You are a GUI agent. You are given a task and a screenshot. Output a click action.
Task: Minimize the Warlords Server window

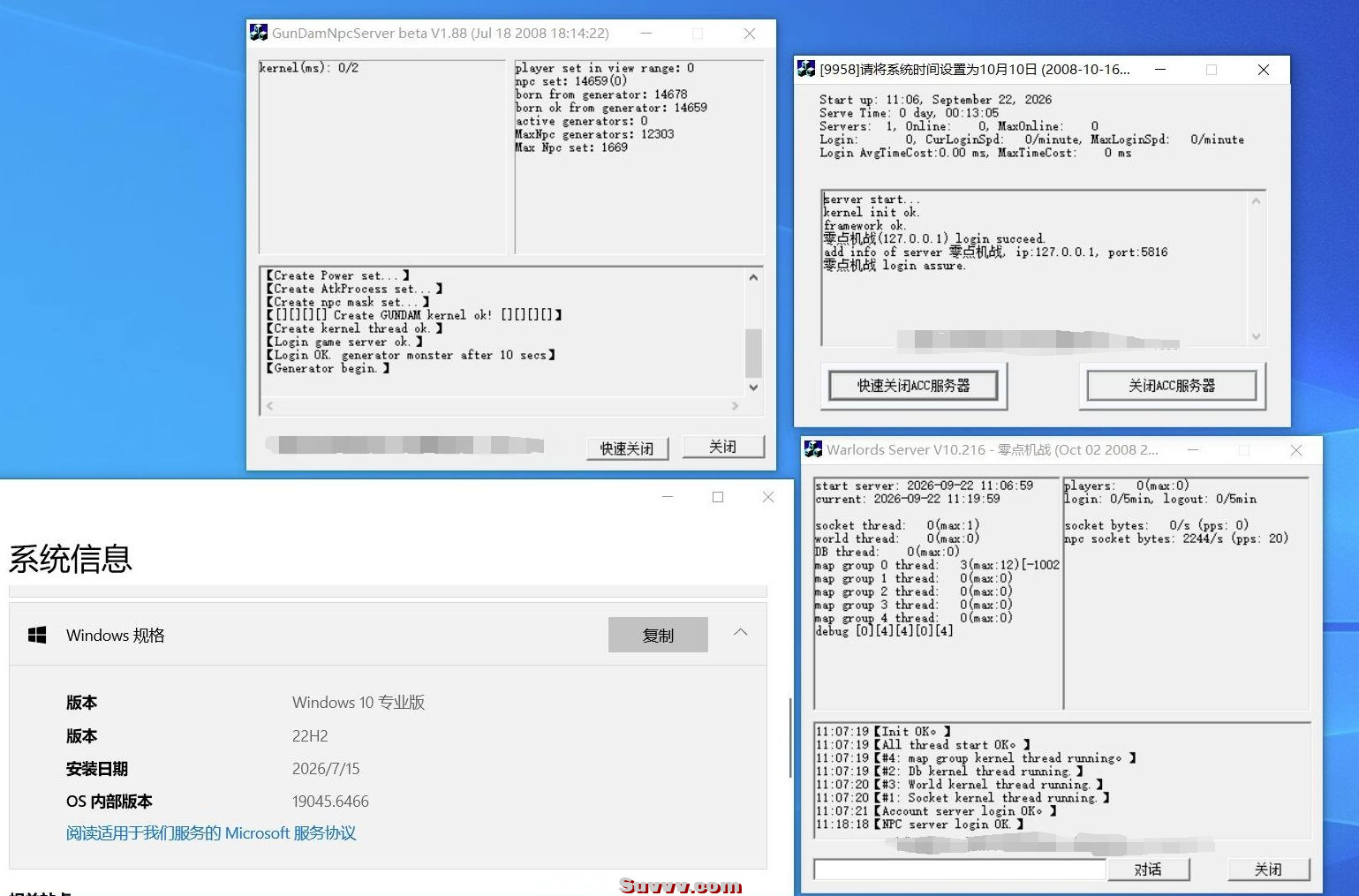(1193, 450)
